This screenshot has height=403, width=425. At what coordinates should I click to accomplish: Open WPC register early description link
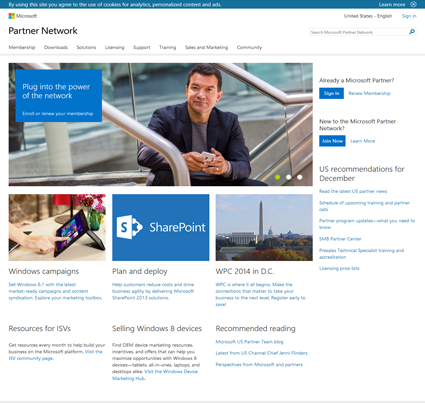click(x=260, y=295)
